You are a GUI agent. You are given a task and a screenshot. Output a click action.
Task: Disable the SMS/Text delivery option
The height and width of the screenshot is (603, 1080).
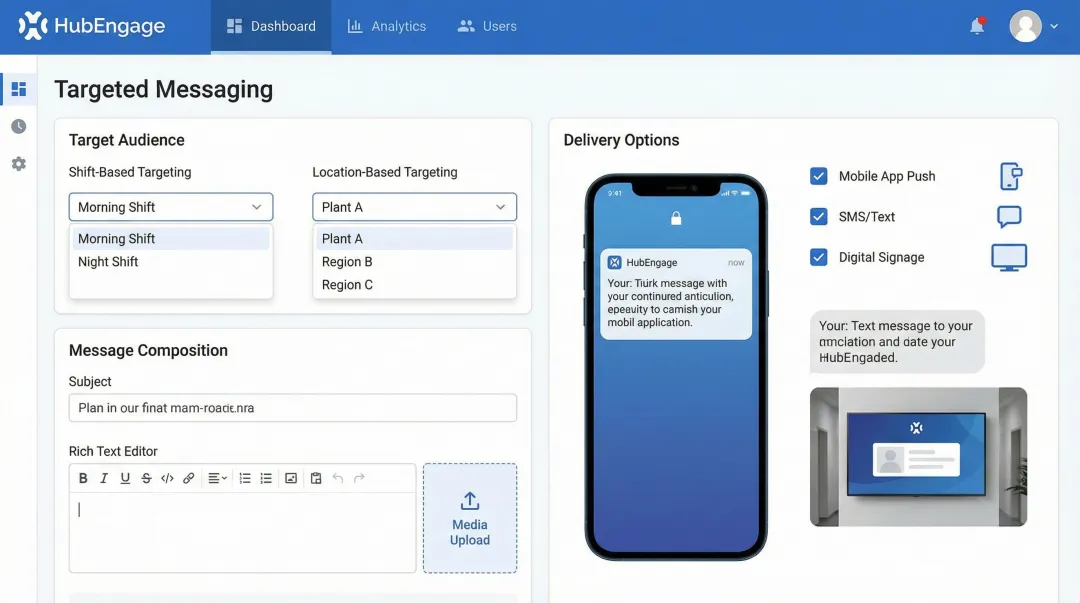click(819, 216)
